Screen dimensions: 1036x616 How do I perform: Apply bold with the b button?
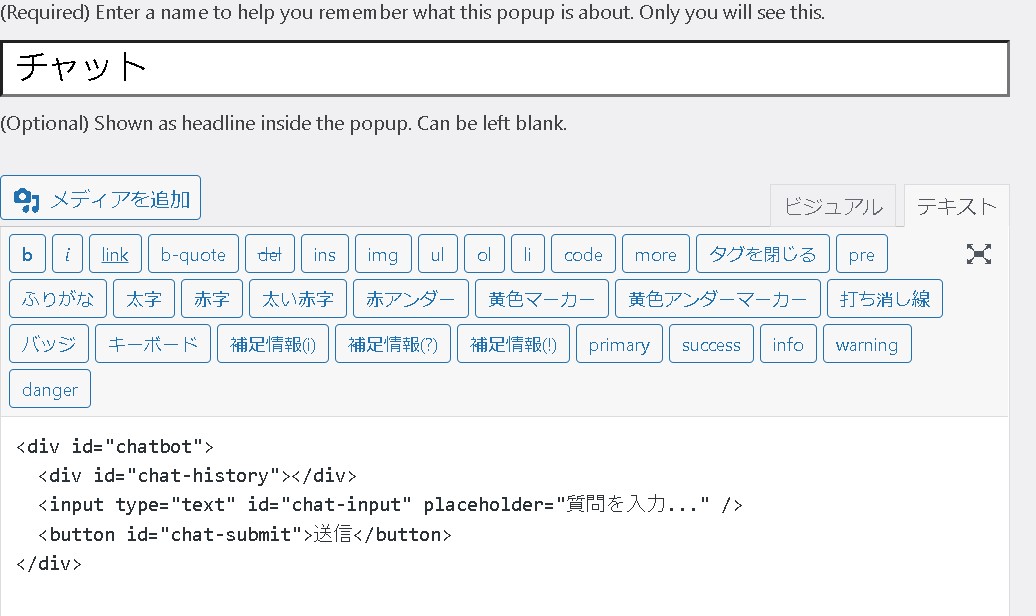(x=27, y=254)
